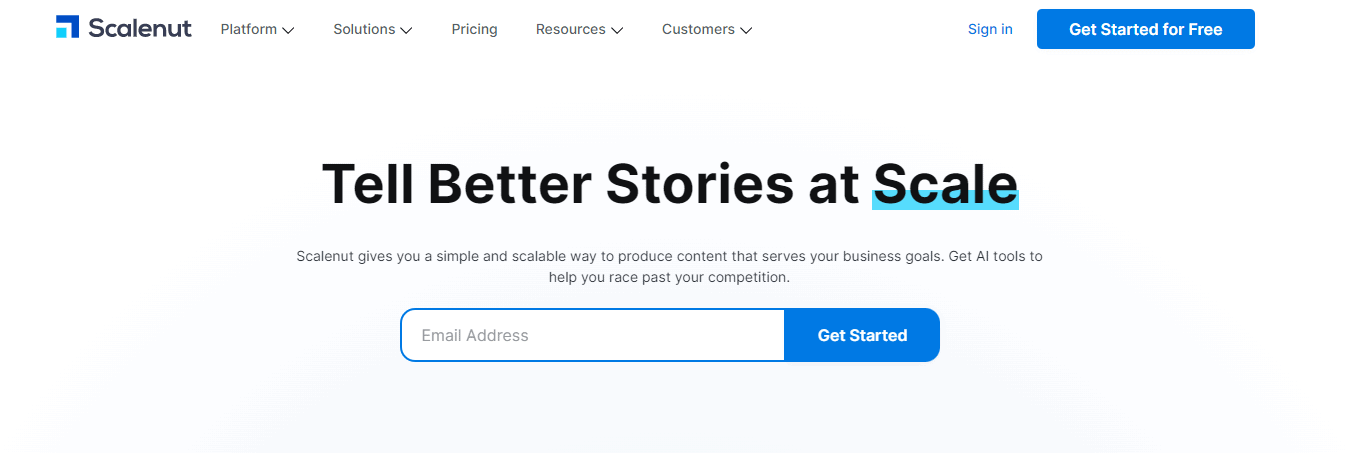Click the Scalenut description paragraph text
Viewport: 1349px width, 453px height.
point(669,266)
